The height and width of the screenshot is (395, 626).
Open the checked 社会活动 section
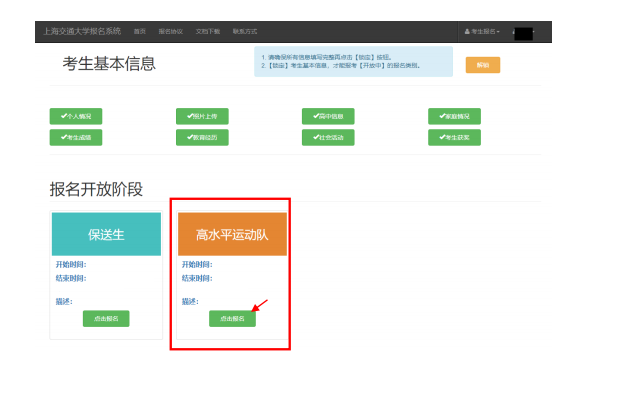click(x=328, y=137)
